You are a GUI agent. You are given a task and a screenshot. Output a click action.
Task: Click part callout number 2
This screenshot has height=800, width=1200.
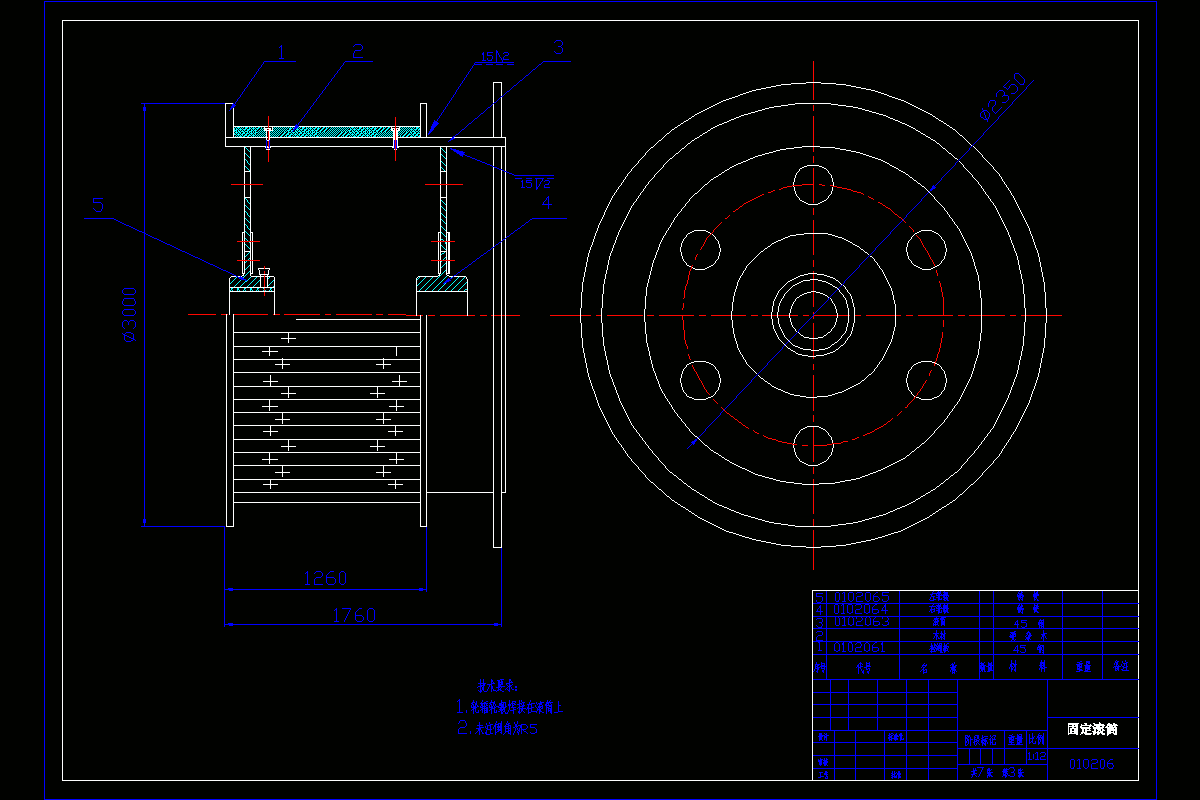[357, 50]
